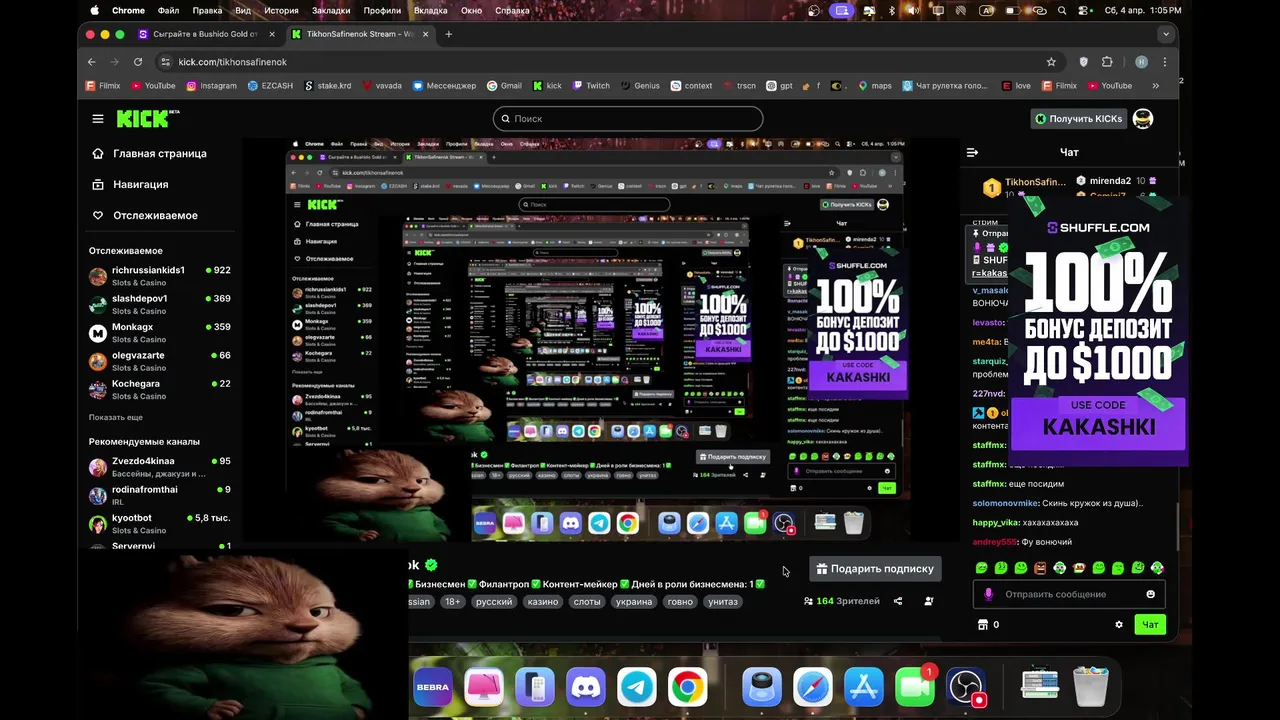Open chat settings gear icon
Viewport: 1280px width, 720px height.
(x=1119, y=624)
